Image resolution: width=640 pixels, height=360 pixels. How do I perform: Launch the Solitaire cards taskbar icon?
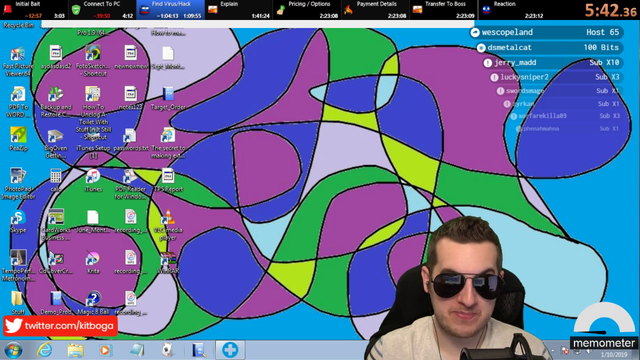(167, 350)
